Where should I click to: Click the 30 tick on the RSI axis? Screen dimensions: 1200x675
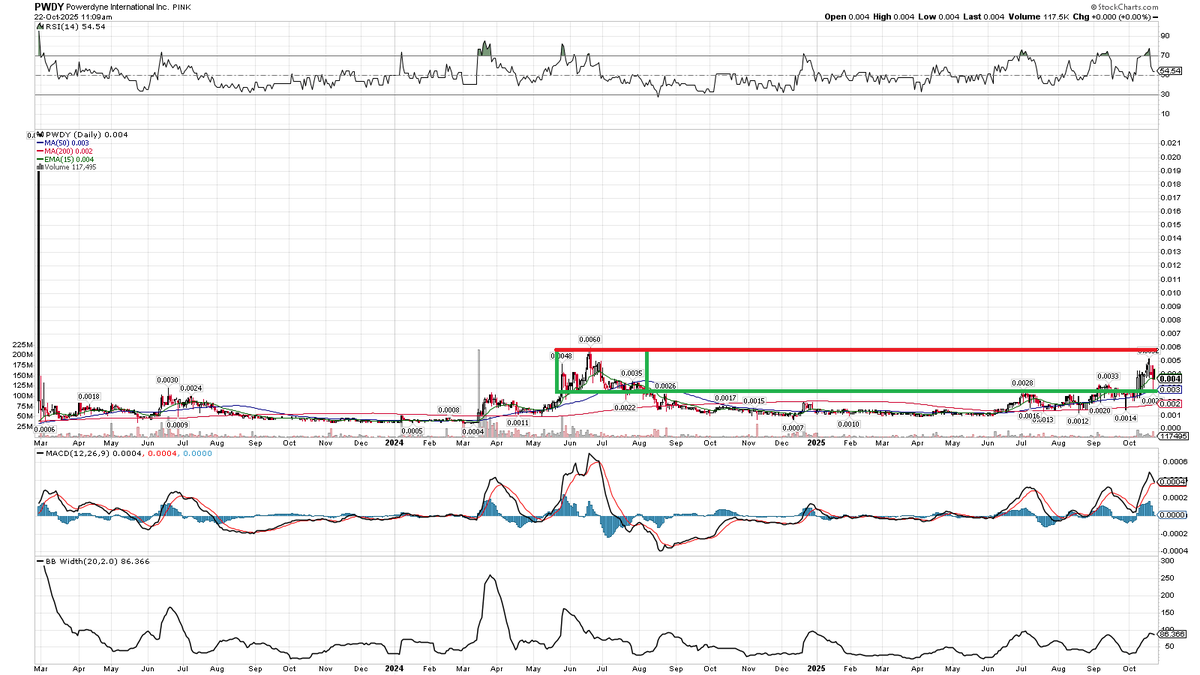(x=1164, y=94)
